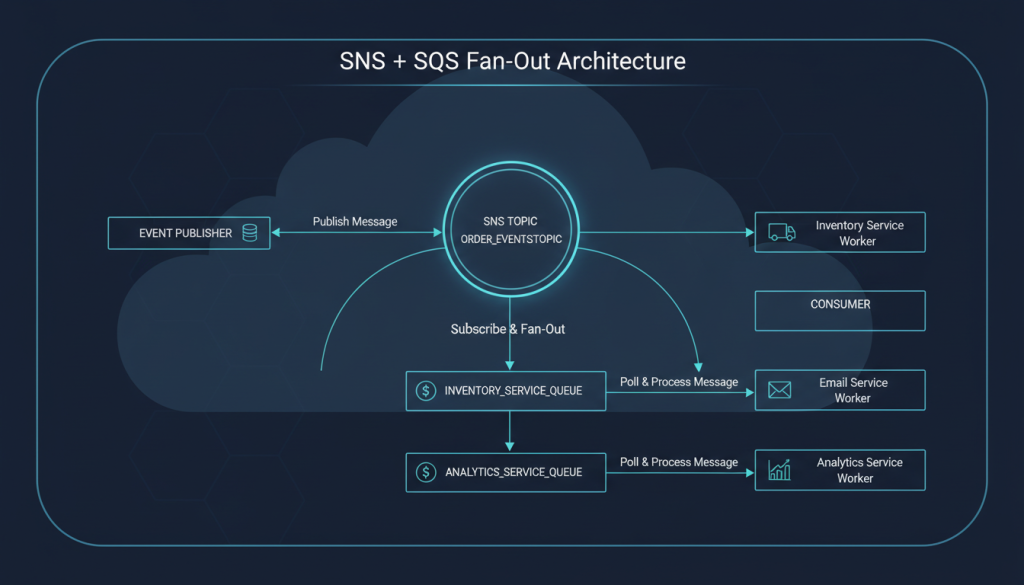Screen dimensions: 1024x585
Task: Click the Analytics Service Worker text
Action: pos(859,470)
